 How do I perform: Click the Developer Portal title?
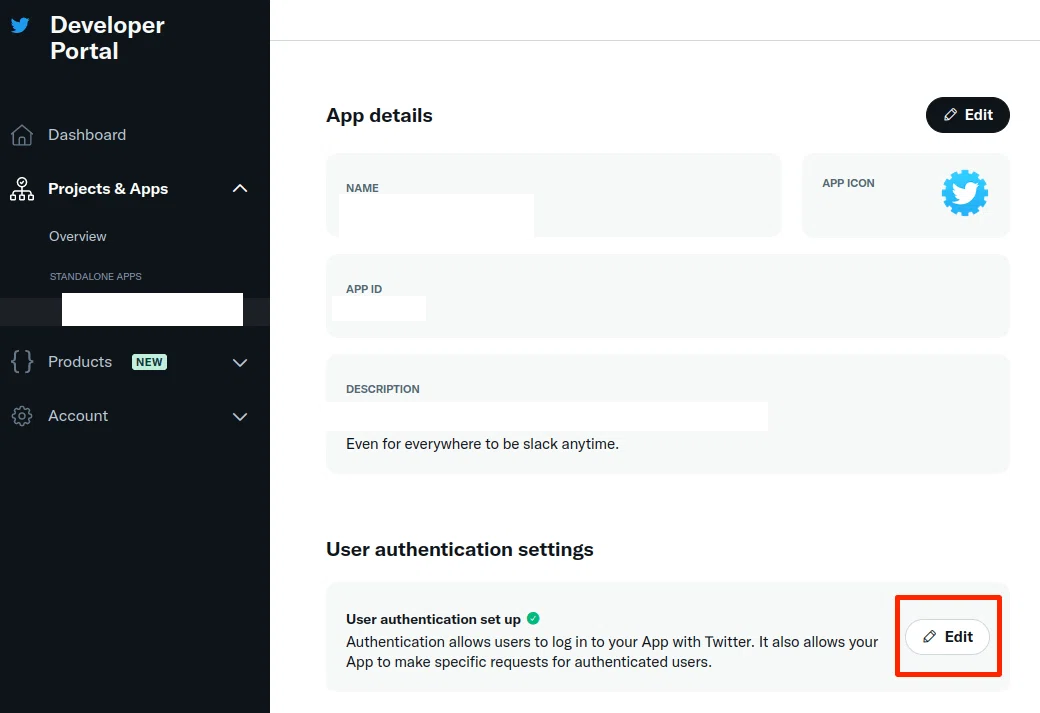(107, 38)
